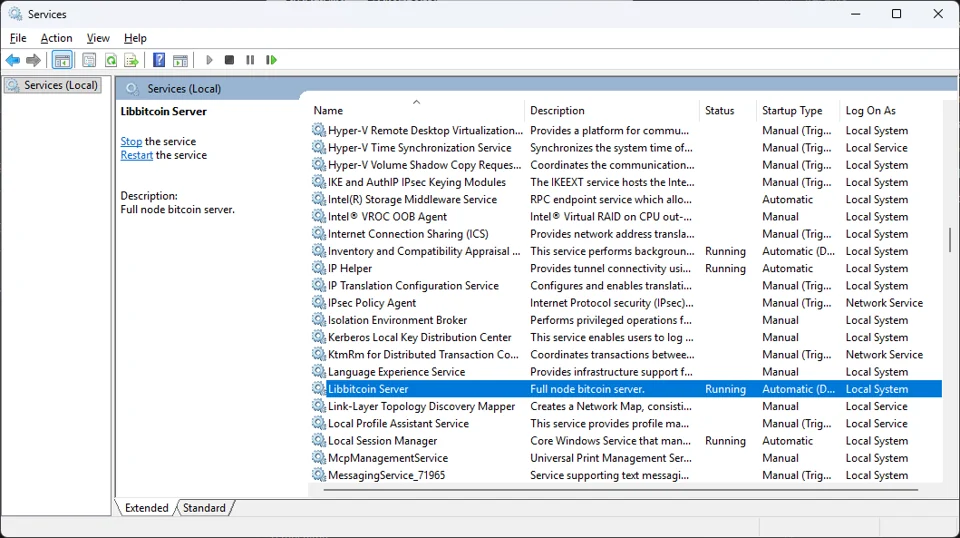Image resolution: width=960 pixels, height=538 pixels.
Task: Click 'Universal Print Management Ser...' description
Action: pos(610,458)
